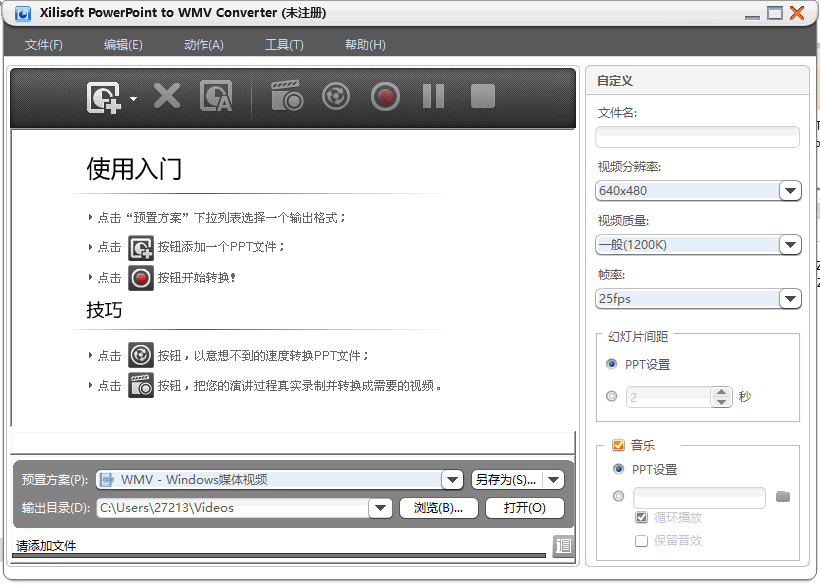Screen dimensions: 820x585
Task: Click the 打开(O) button
Action: 525,508
